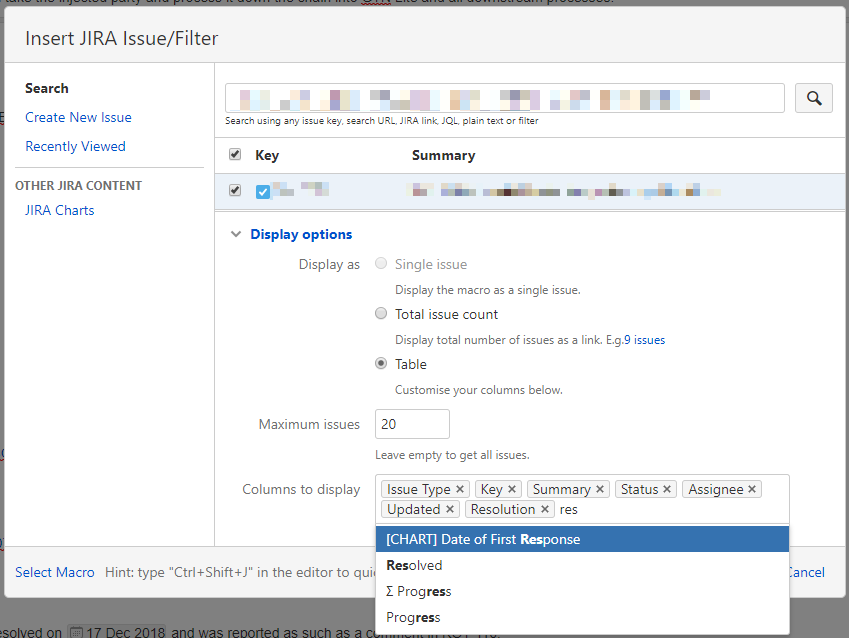Viewport: 849px width, 638px height.
Task: Choose '[CHART] Date of First Response' suggestion
Action: pos(582,539)
